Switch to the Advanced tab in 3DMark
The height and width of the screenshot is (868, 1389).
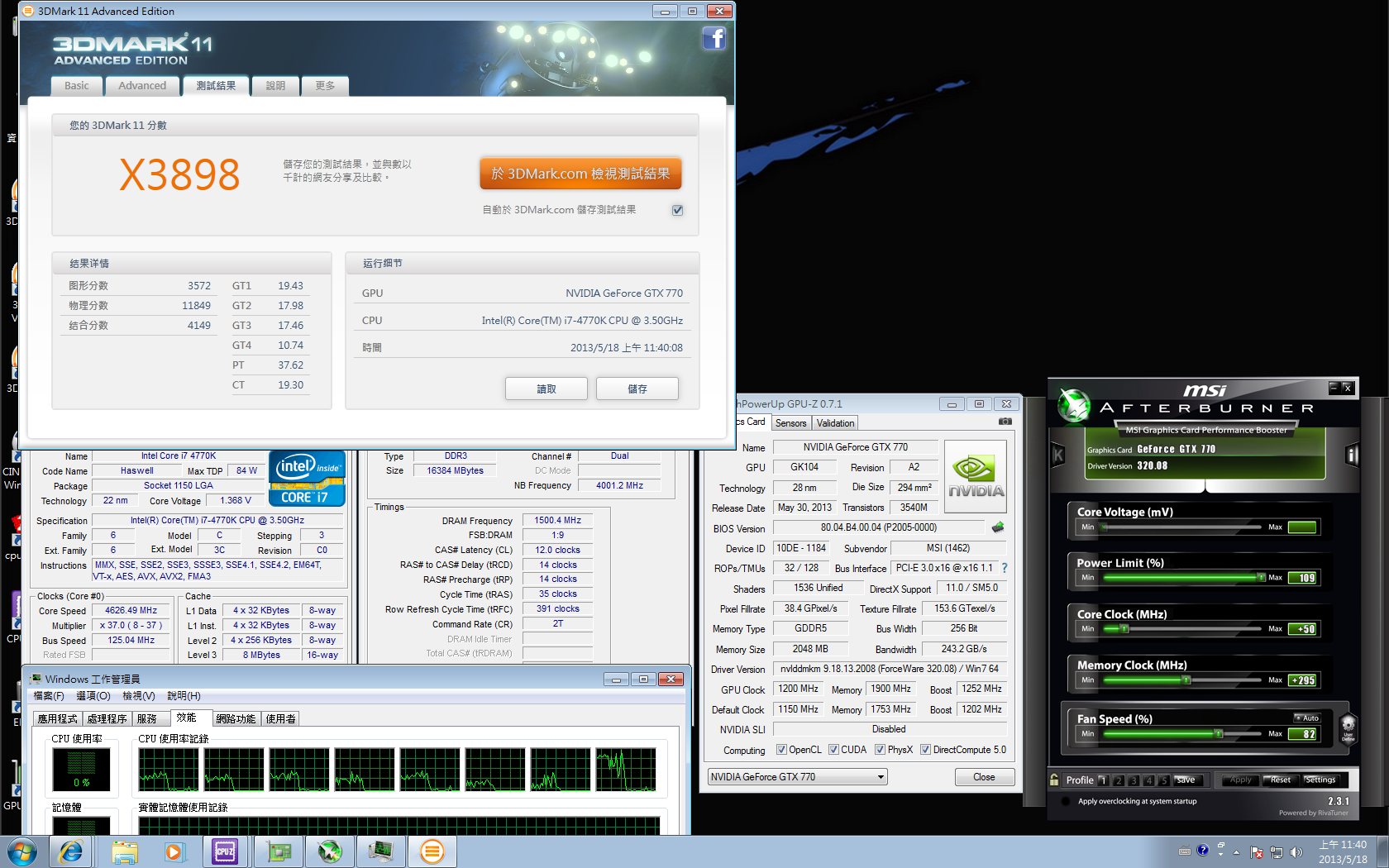[x=142, y=86]
